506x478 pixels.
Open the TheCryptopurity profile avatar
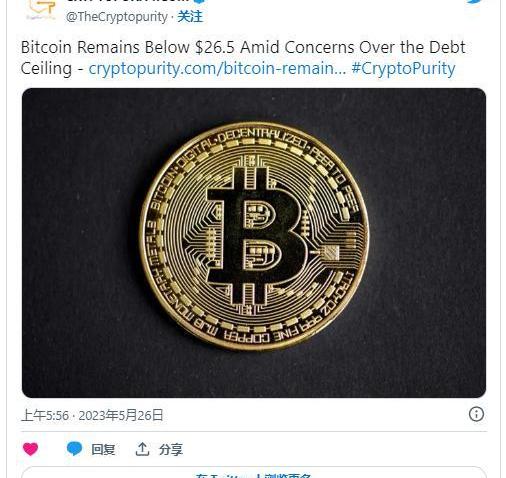tap(41, 10)
